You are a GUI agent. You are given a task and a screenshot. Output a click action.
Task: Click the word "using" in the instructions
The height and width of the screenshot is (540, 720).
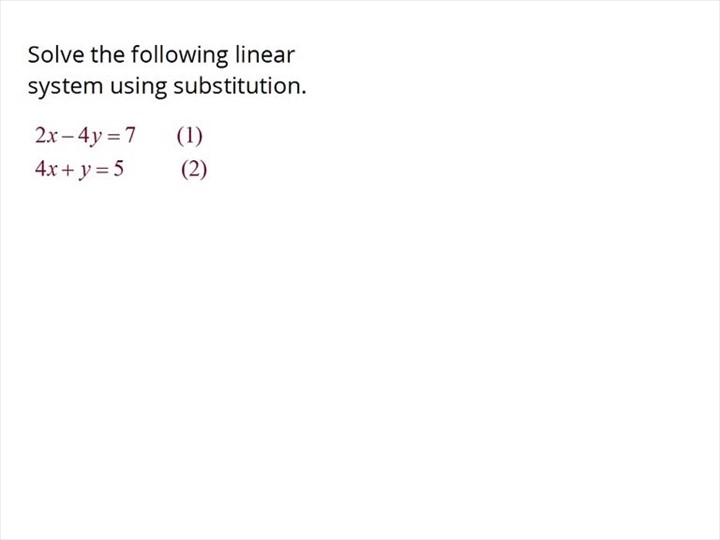coord(138,87)
